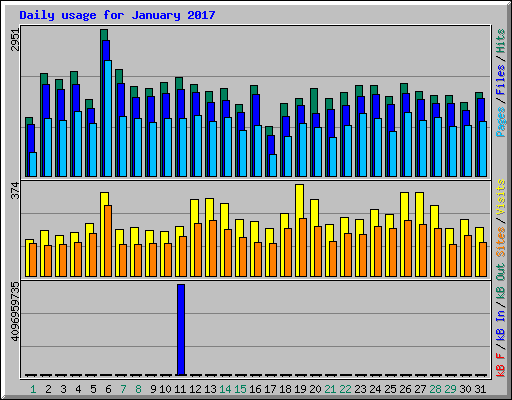Click day 26 on the x-axis
This screenshot has width=512, height=400.
(x=405, y=389)
